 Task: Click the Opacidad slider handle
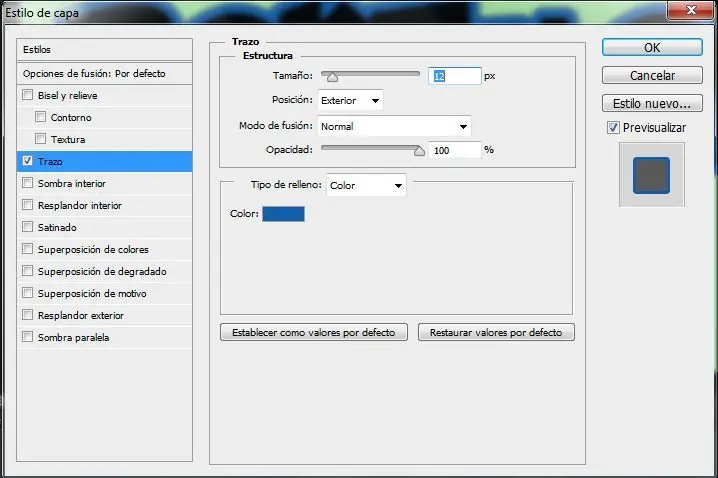point(419,151)
